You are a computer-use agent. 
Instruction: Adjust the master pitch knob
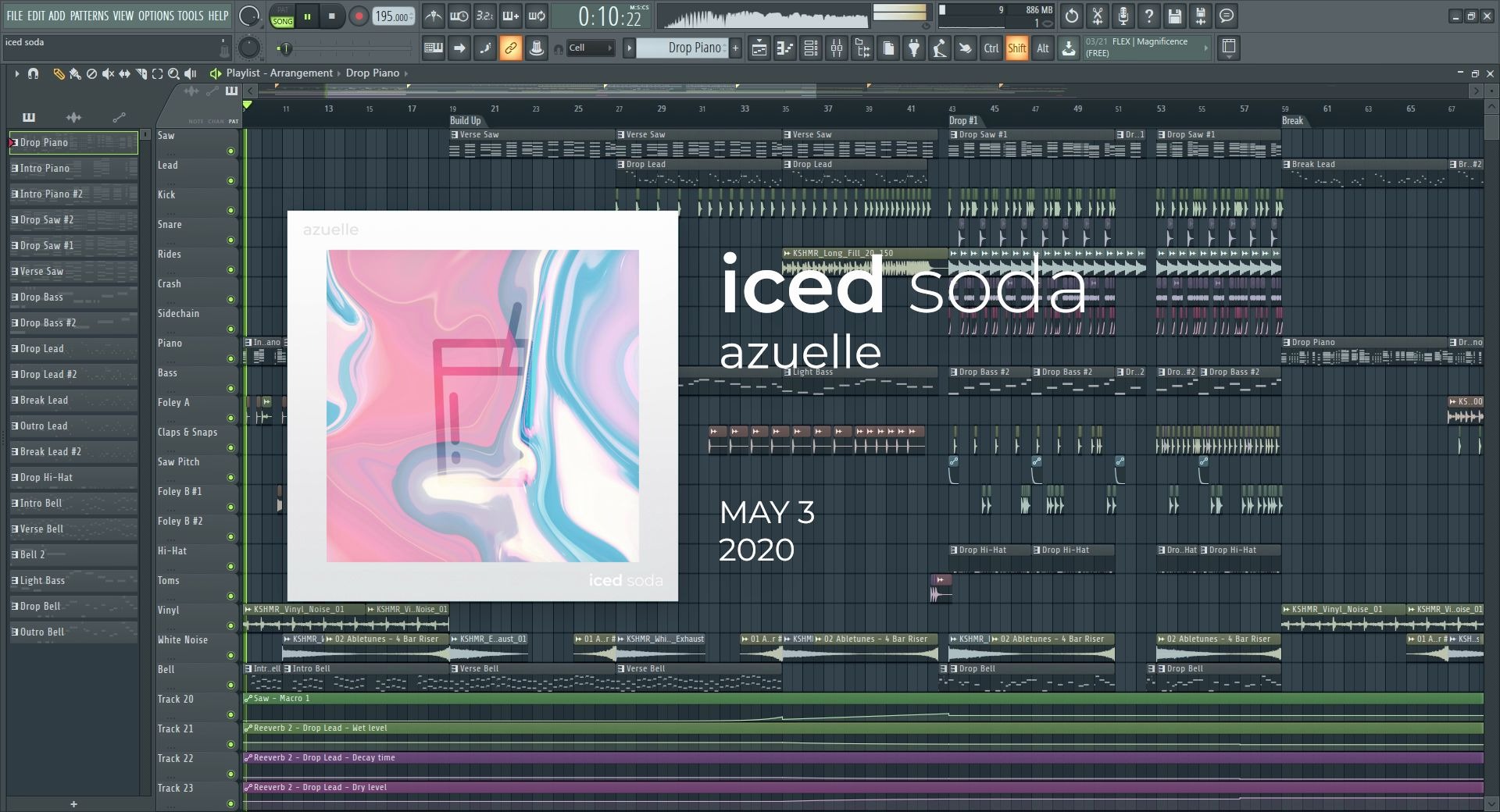click(x=248, y=48)
